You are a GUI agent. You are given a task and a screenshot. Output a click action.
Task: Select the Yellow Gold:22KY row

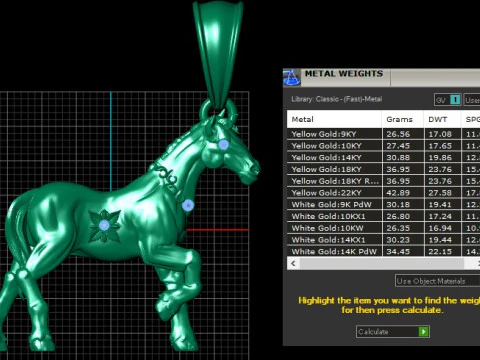(383, 193)
